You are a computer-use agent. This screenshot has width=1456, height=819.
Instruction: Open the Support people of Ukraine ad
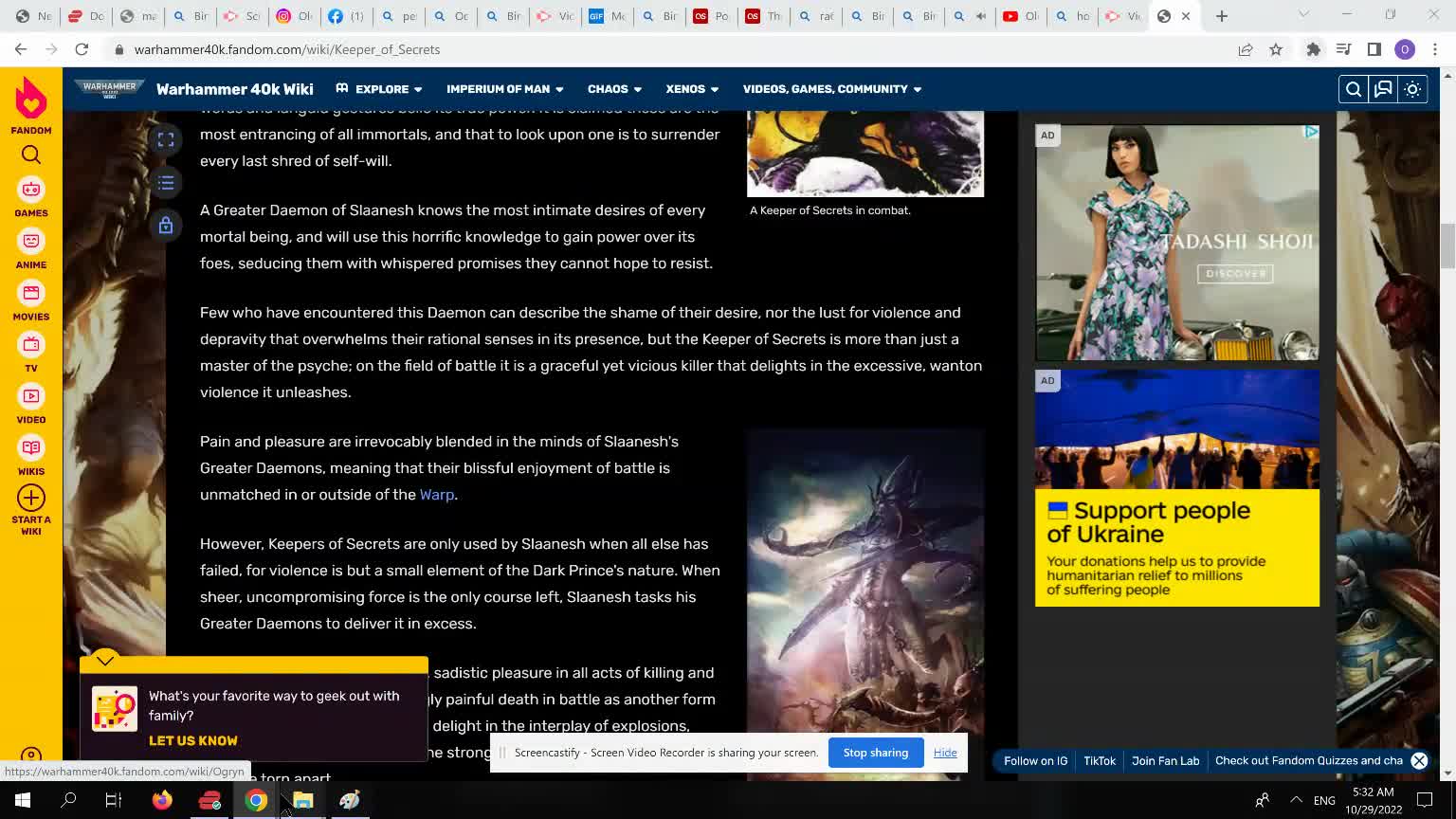(x=1177, y=488)
